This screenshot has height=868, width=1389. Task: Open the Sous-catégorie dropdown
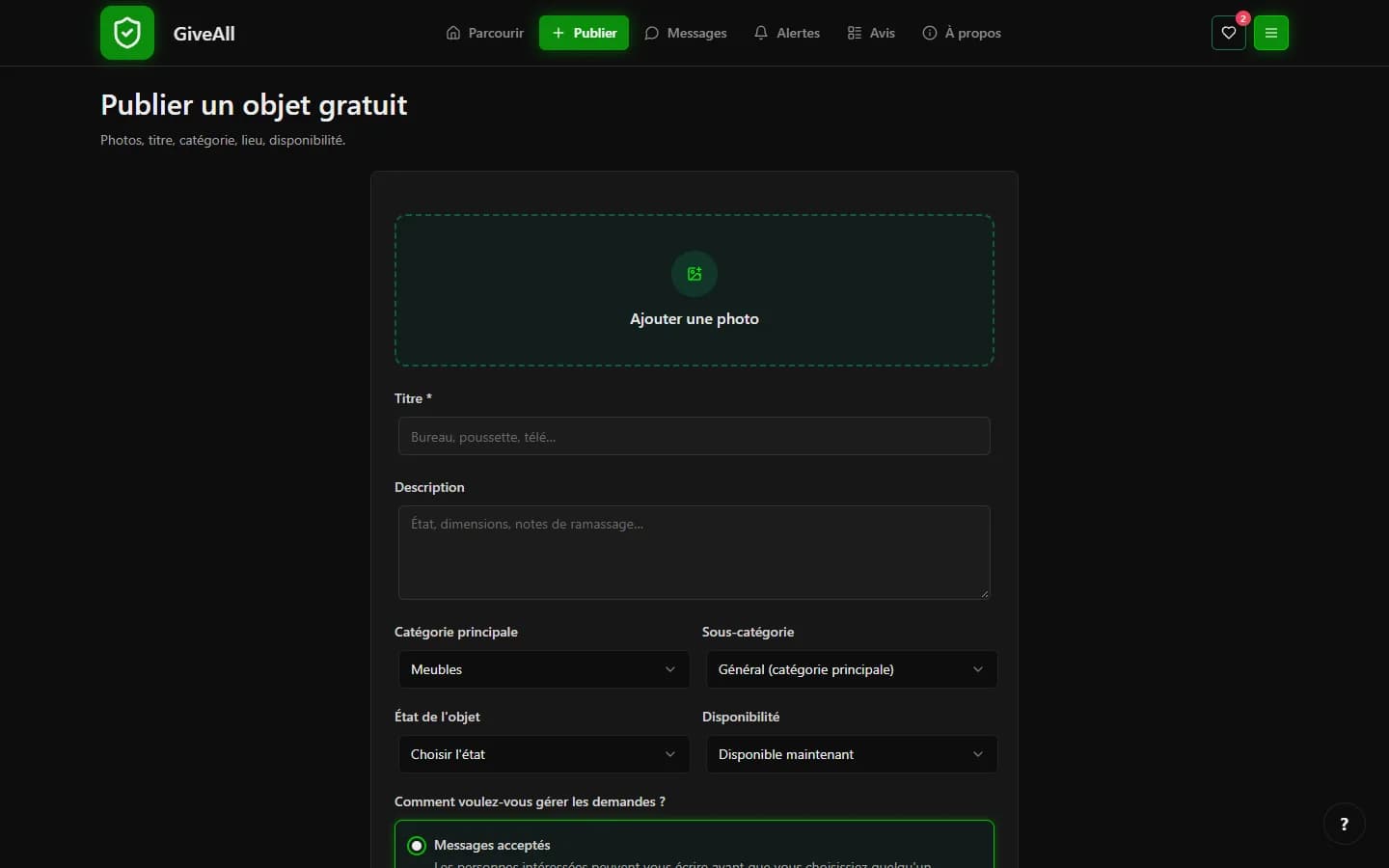pyautogui.click(x=852, y=669)
